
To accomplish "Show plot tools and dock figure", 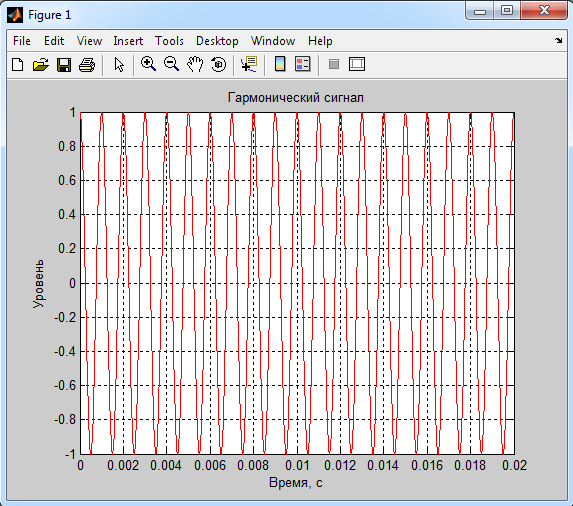I will (357, 64).
